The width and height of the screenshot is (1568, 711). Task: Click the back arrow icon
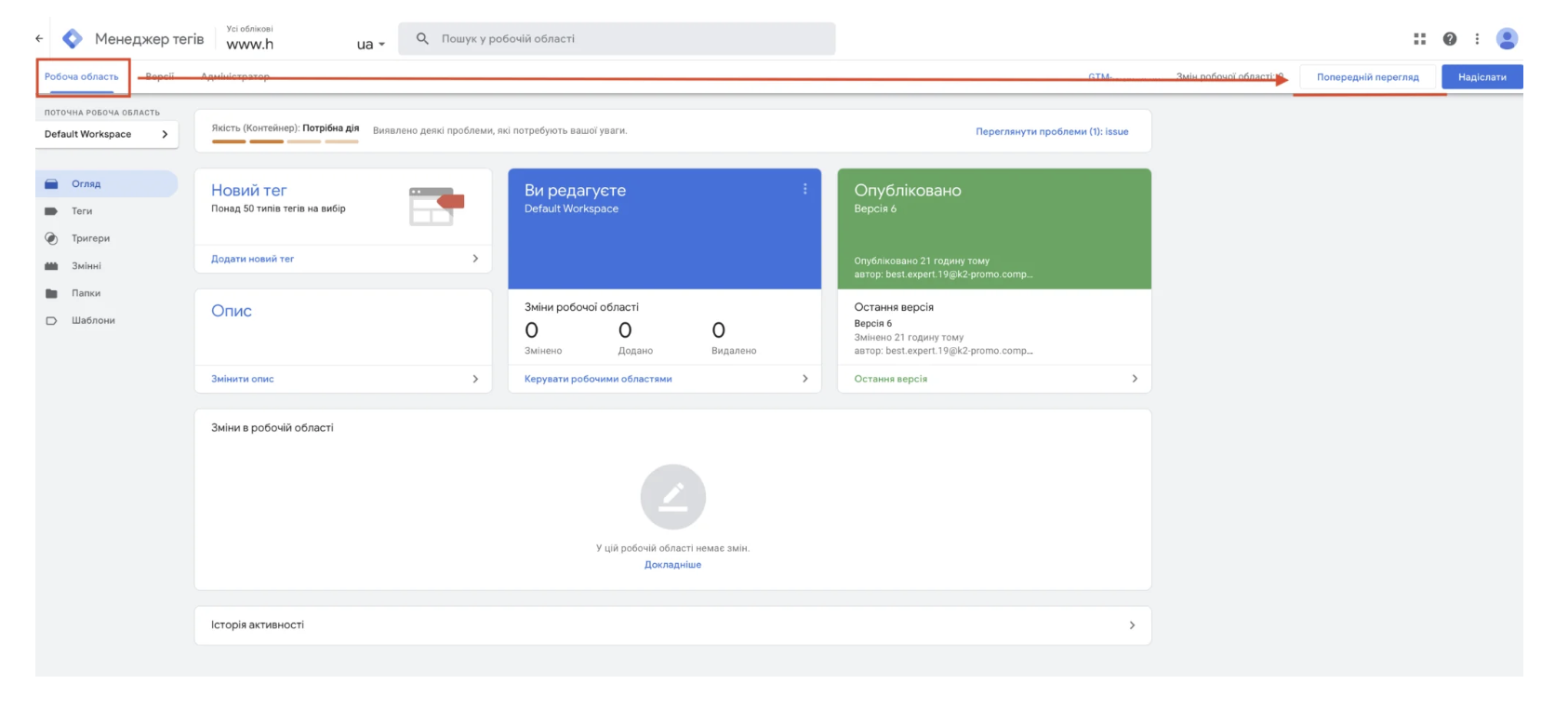point(39,39)
